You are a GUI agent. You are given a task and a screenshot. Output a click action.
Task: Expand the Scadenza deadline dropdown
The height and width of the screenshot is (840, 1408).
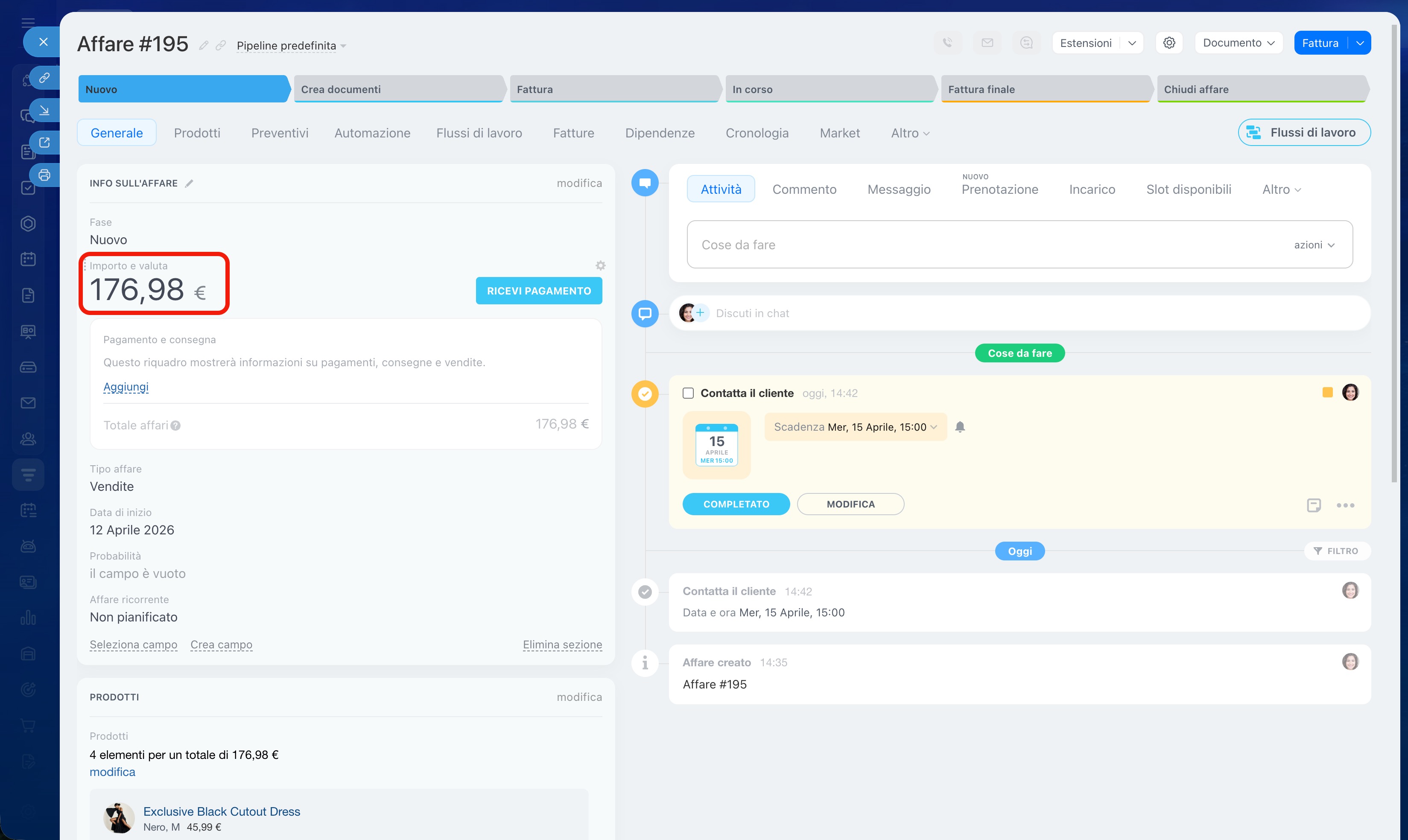click(x=855, y=427)
